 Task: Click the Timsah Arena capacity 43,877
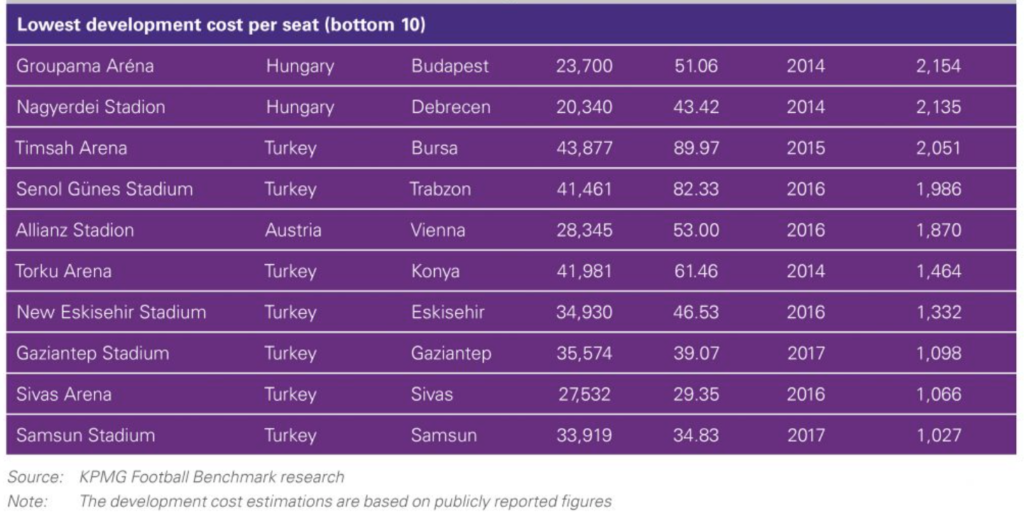point(584,148)
